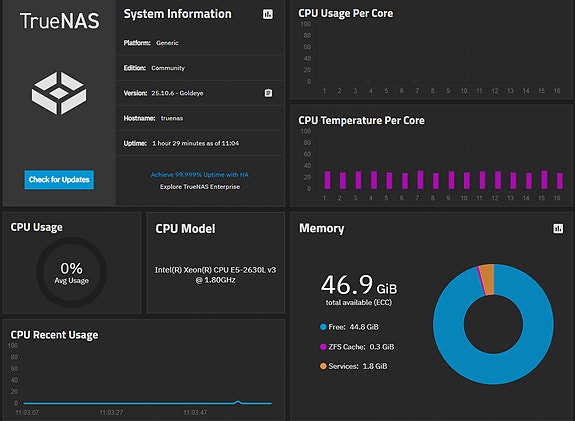Viewport: 575px width, 421px height.
Task: Click the orange Services legend dot
Action: [323, 366]
